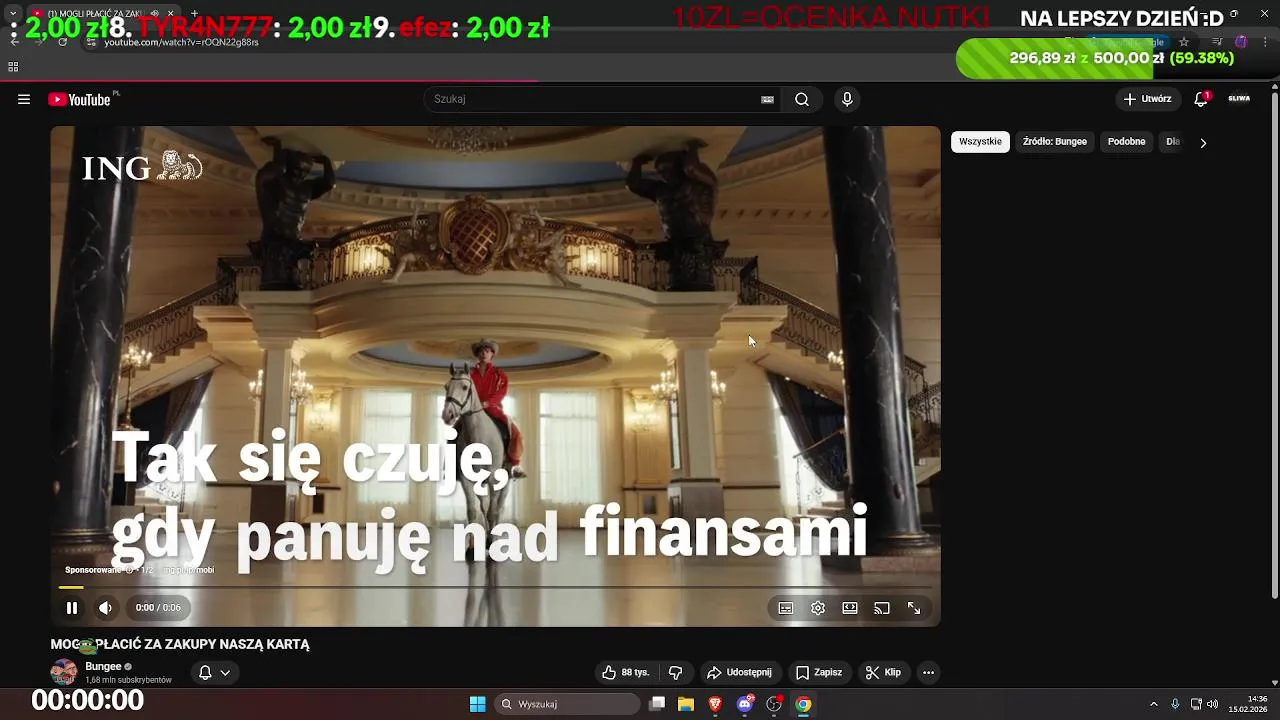Click the Udostępnij share button
Viewport: 1280px width, 720px height.
click(739, 673)
